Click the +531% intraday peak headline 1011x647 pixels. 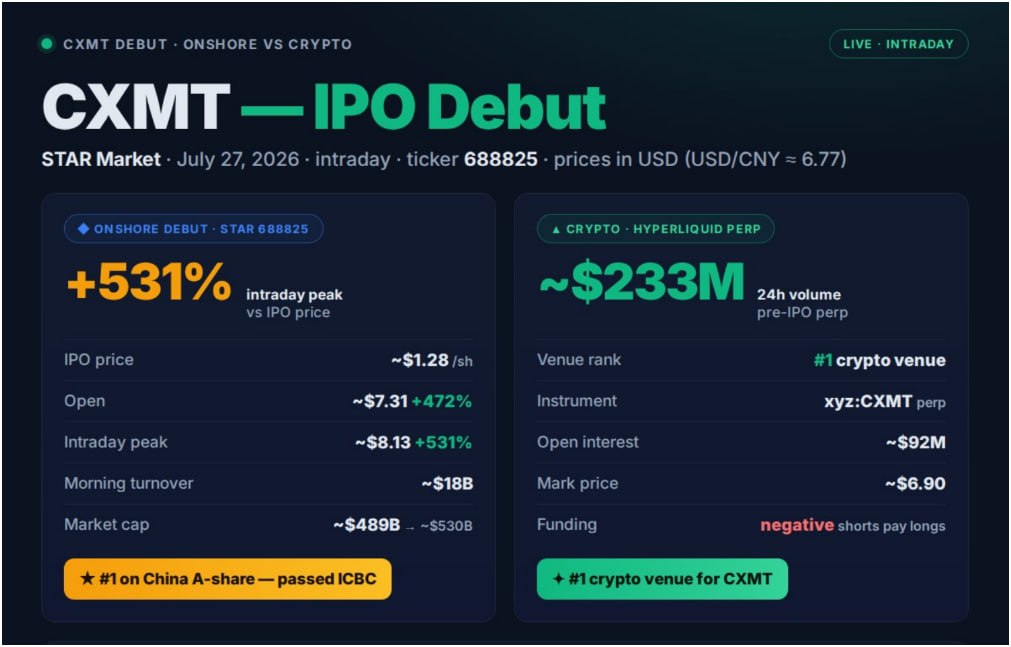coord(148,281)
